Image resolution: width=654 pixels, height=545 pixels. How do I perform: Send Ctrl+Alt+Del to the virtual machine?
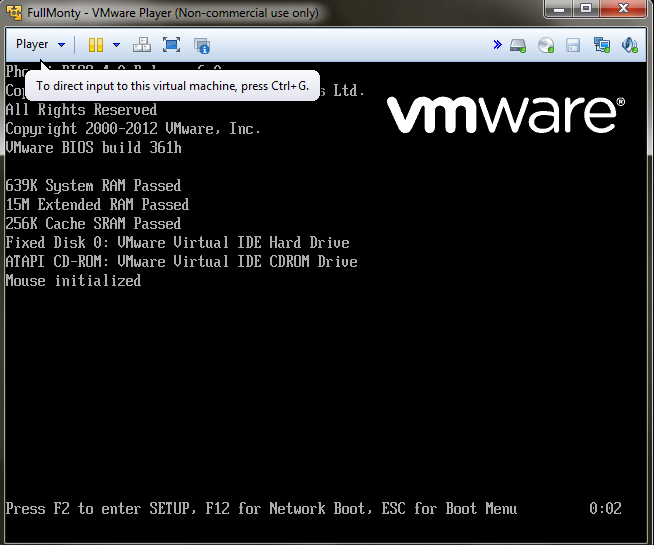(142, 45)
